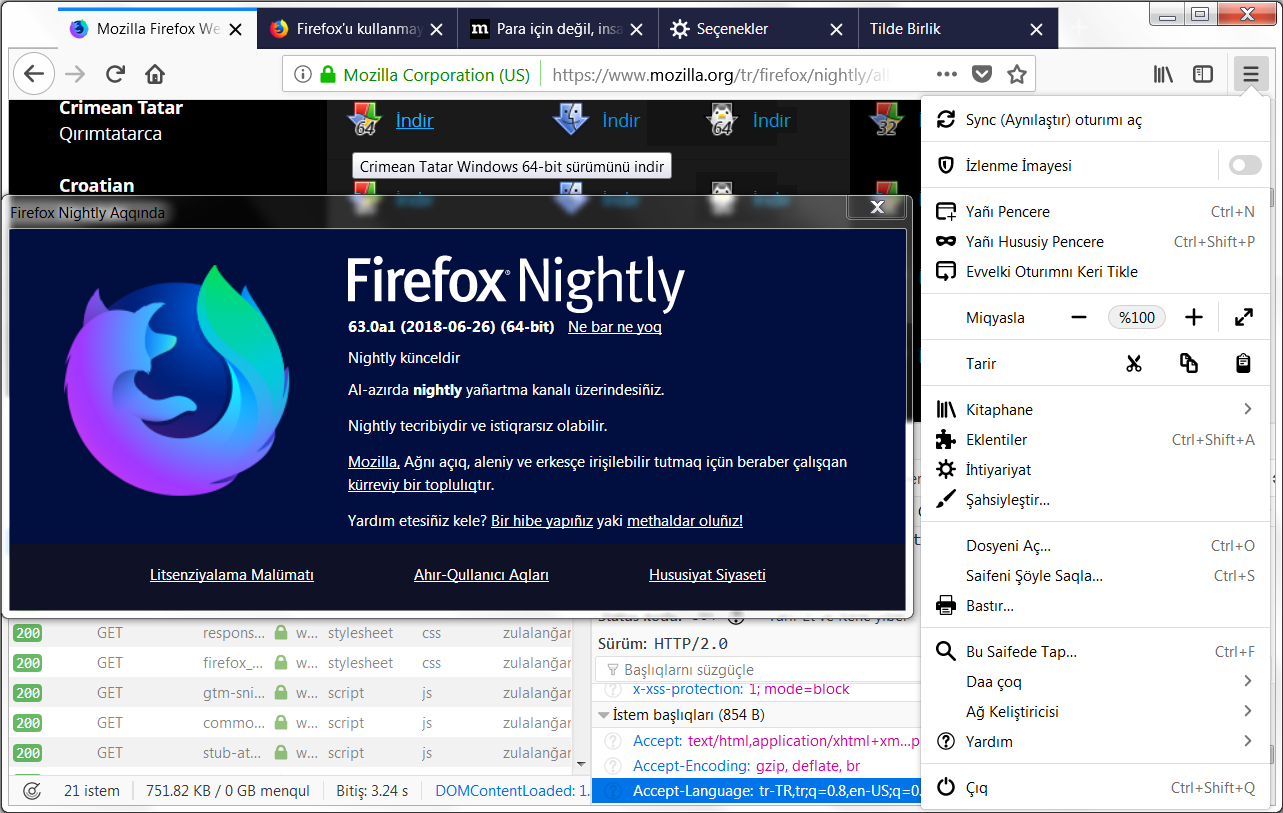Viewport: 1283px width, 813px height.
Task: Open the page actions three-dots menu
Action: [x=947, y=74]
